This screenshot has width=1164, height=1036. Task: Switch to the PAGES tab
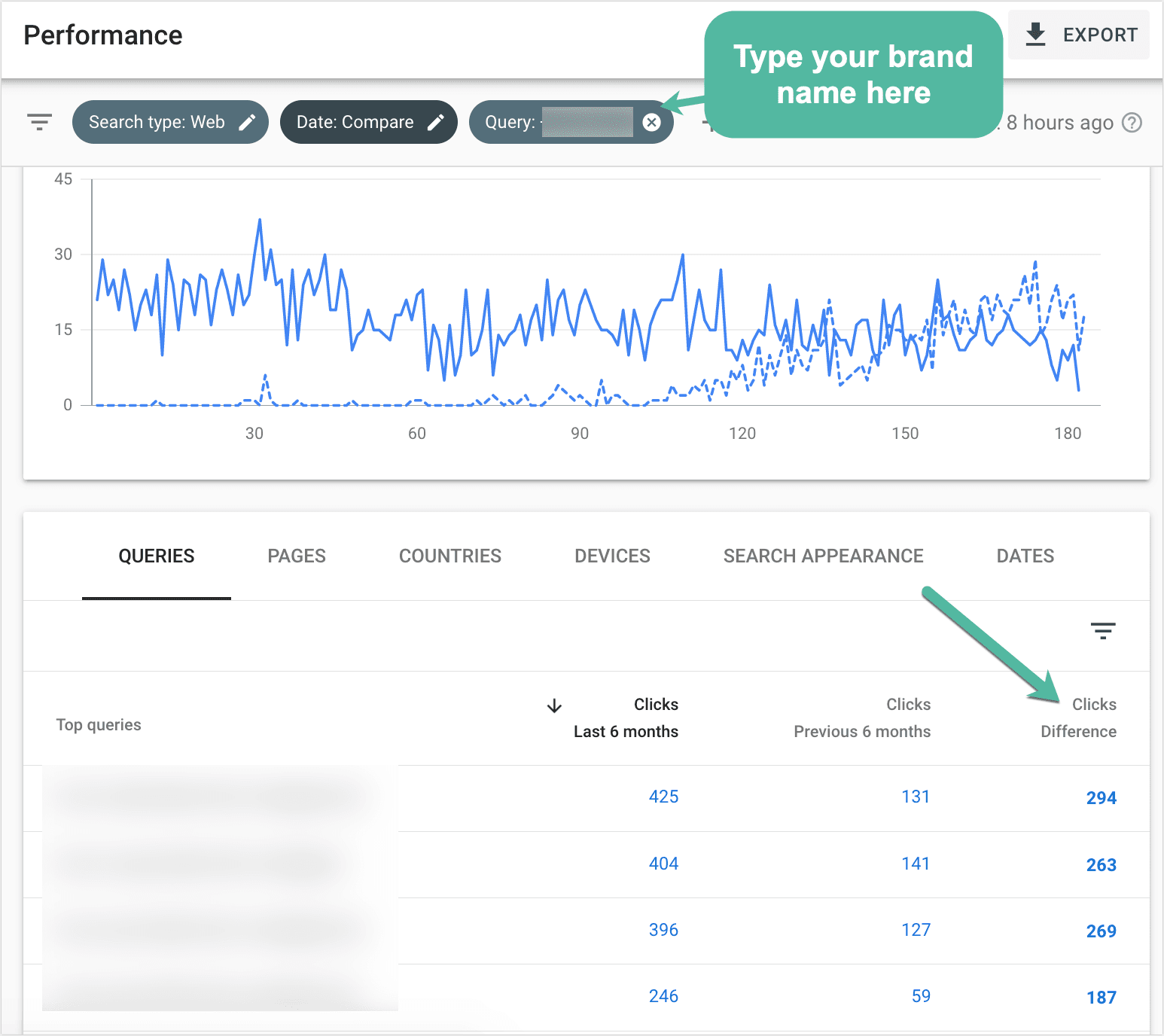[296, 556]
